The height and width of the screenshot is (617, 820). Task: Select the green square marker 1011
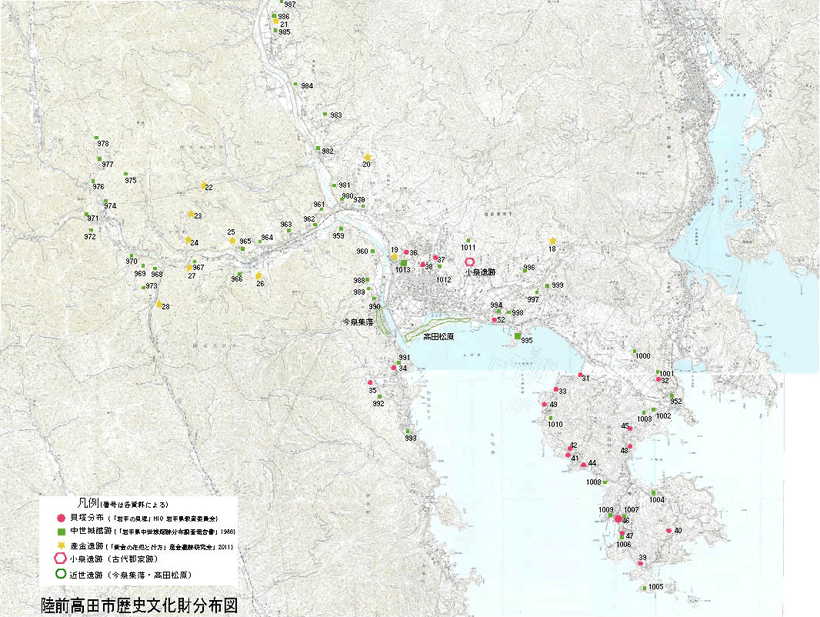469,240
